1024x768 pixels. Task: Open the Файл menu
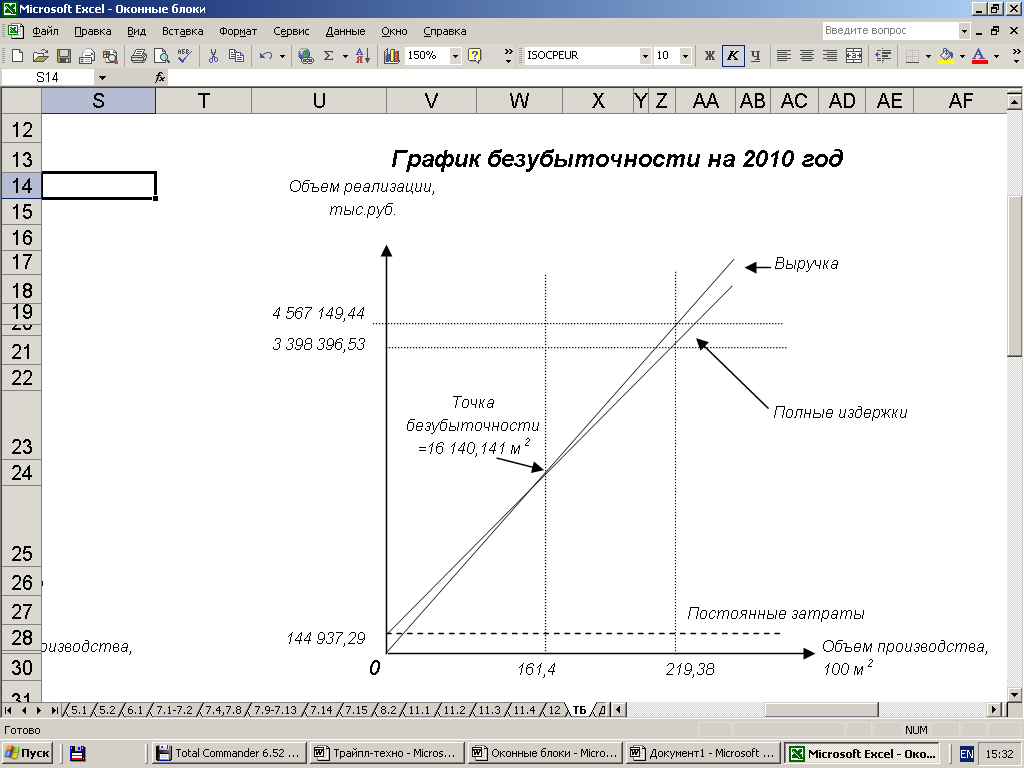click(x=45, y=31)
